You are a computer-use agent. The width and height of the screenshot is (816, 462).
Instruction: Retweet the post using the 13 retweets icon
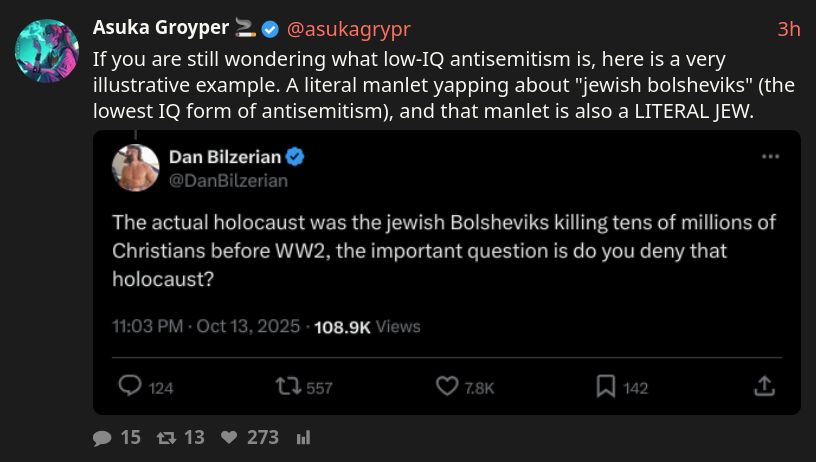pos(166,438)
